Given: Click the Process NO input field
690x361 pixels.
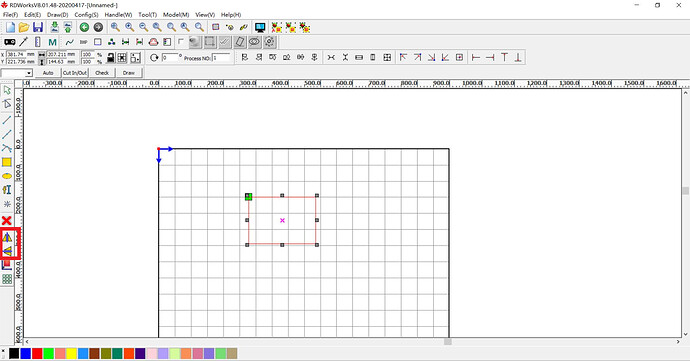Looking at the screenshot, I should tap(221, 58).
